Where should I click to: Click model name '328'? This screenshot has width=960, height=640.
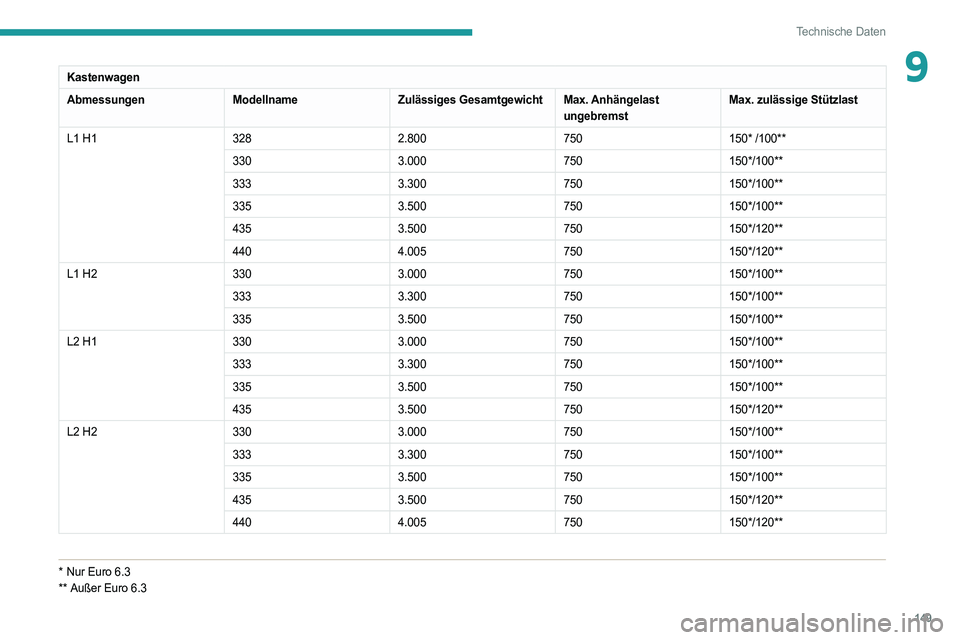(242, 138)
